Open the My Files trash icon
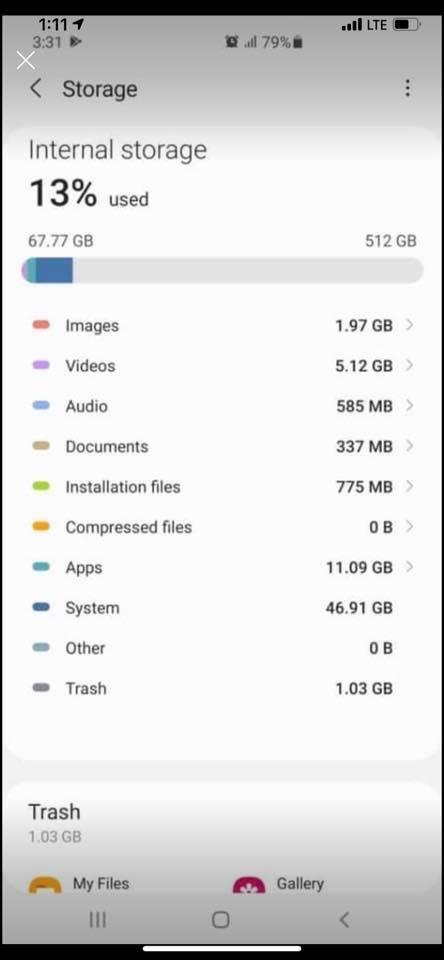Image resolution: width=444 pixels, height=960 pixels. (x=45, y=885)
